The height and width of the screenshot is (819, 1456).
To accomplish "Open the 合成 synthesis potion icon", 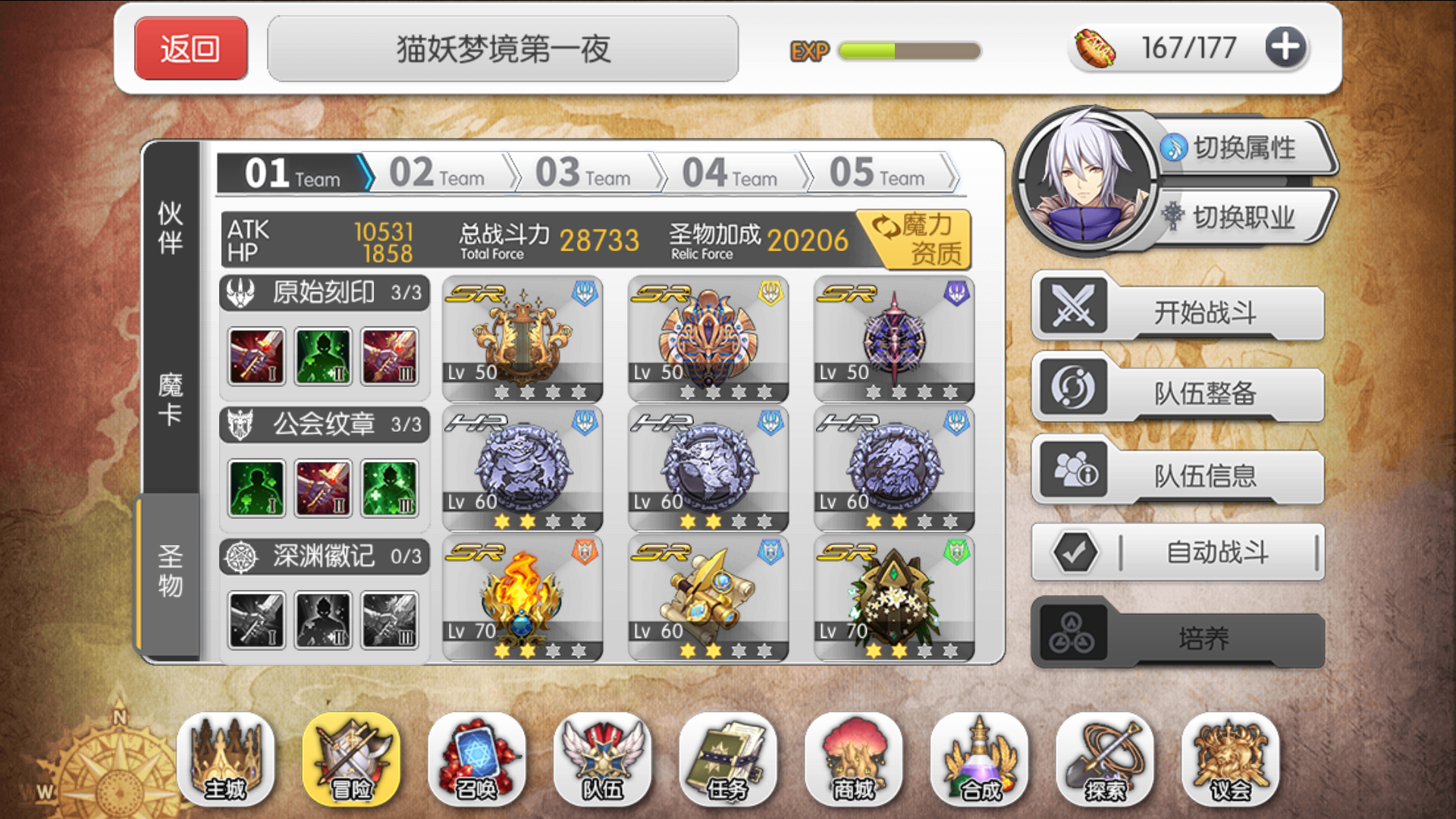I will (979, 759).
